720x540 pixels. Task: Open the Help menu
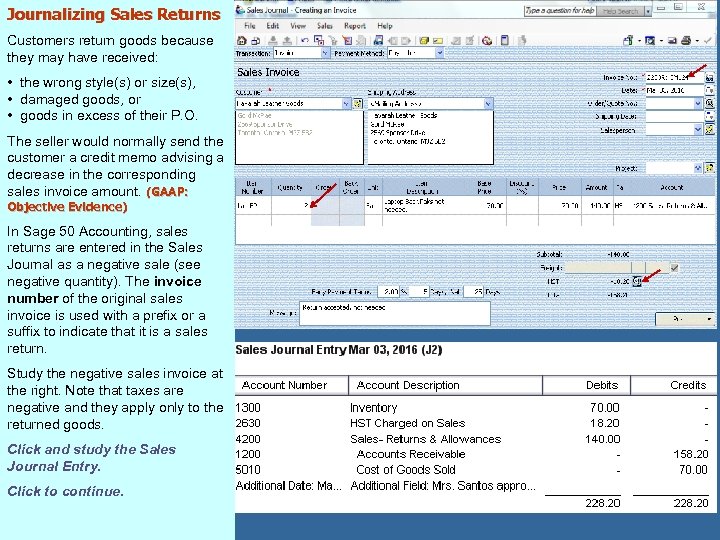pos(385,26)
